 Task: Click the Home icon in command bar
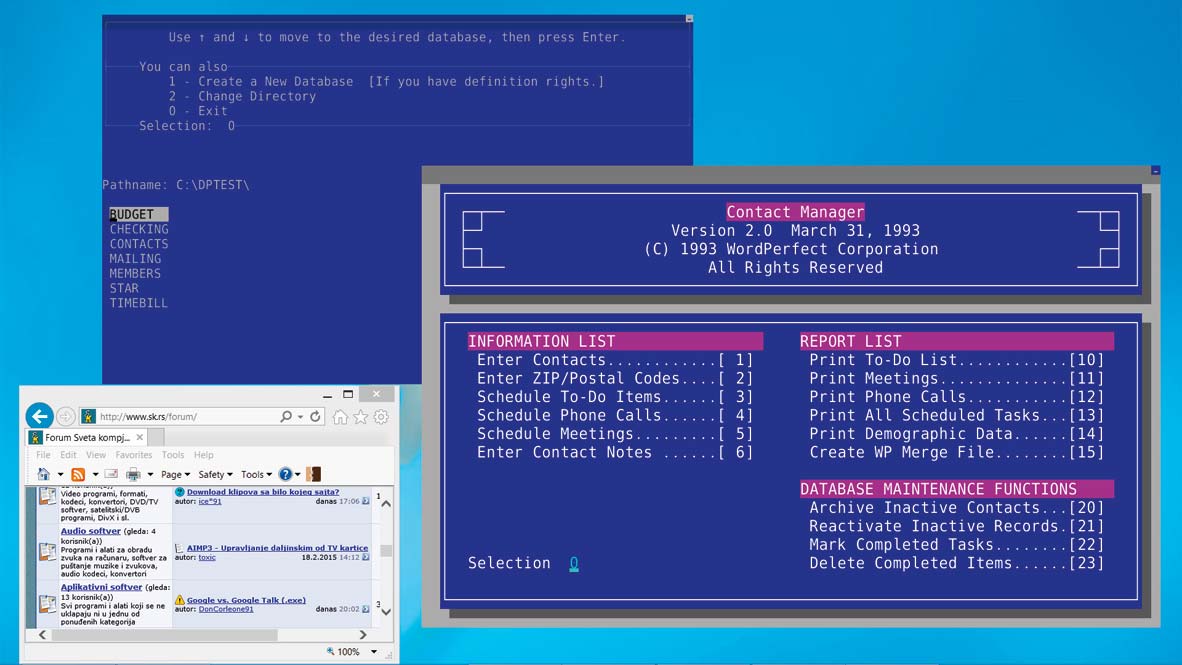[44, 474]
